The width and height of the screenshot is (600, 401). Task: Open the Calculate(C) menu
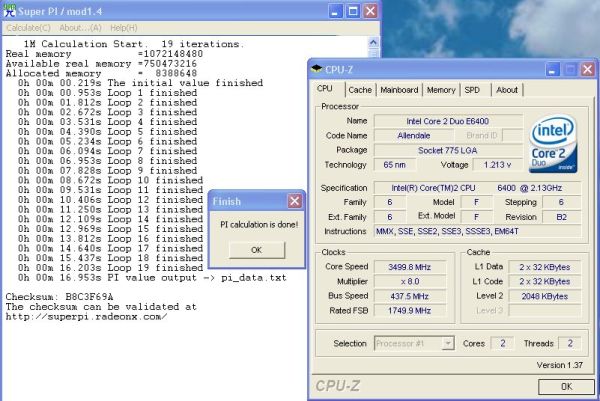click(x=28, y=28)
